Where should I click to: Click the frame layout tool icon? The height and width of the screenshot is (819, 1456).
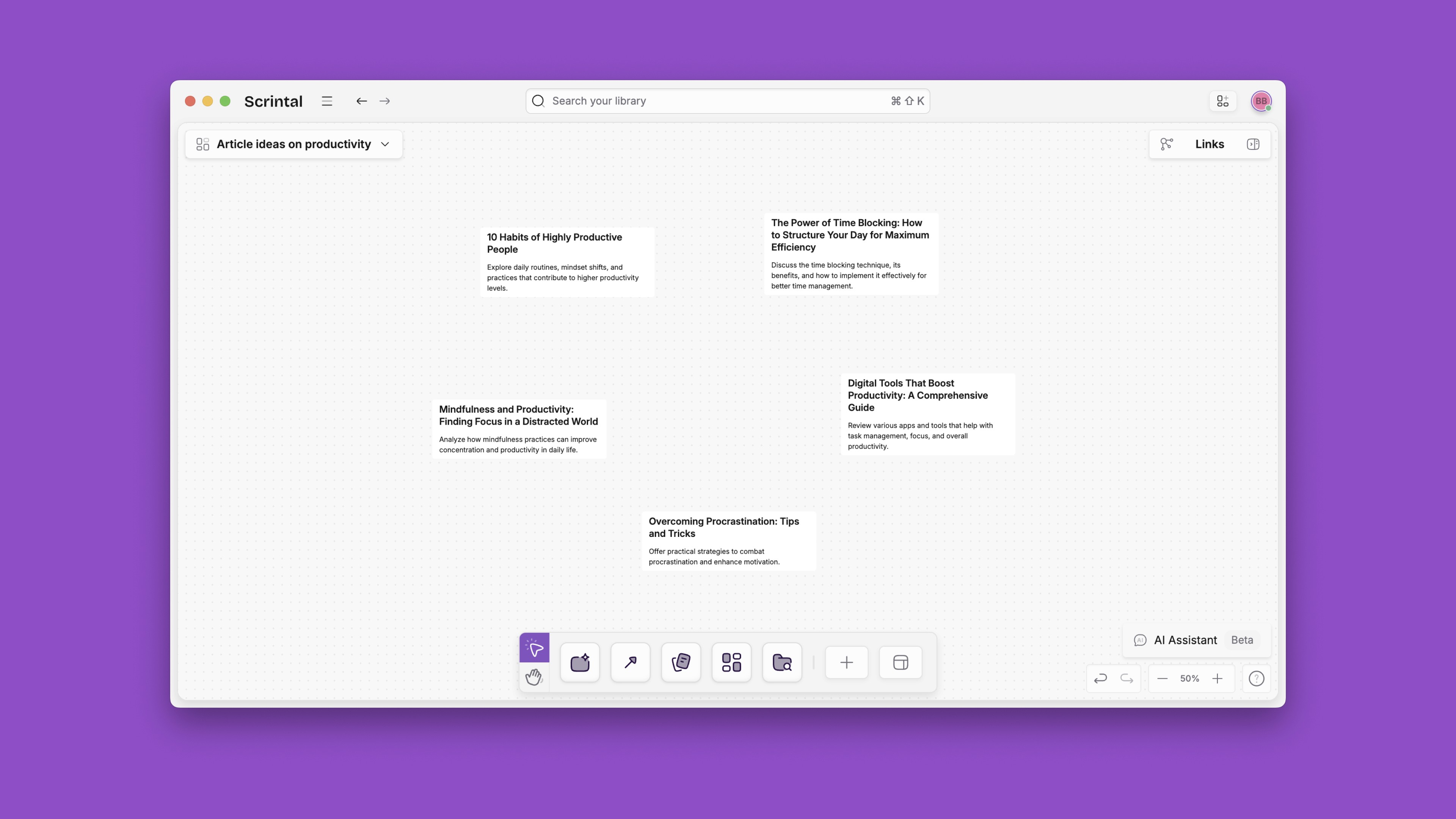tap(901, 662)
